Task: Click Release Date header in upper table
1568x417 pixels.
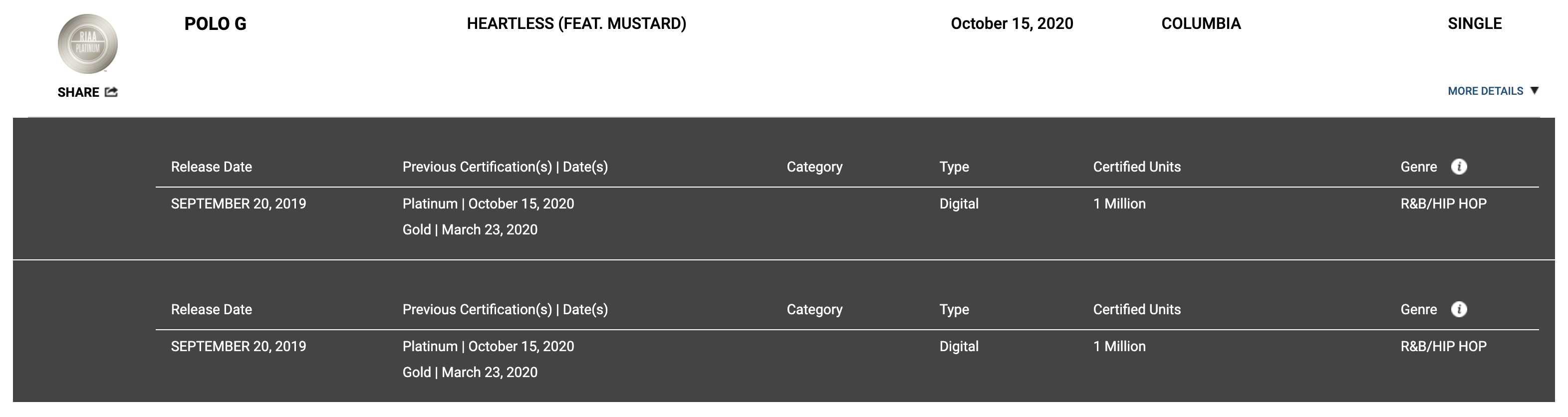Action: [x=211, y=167]
